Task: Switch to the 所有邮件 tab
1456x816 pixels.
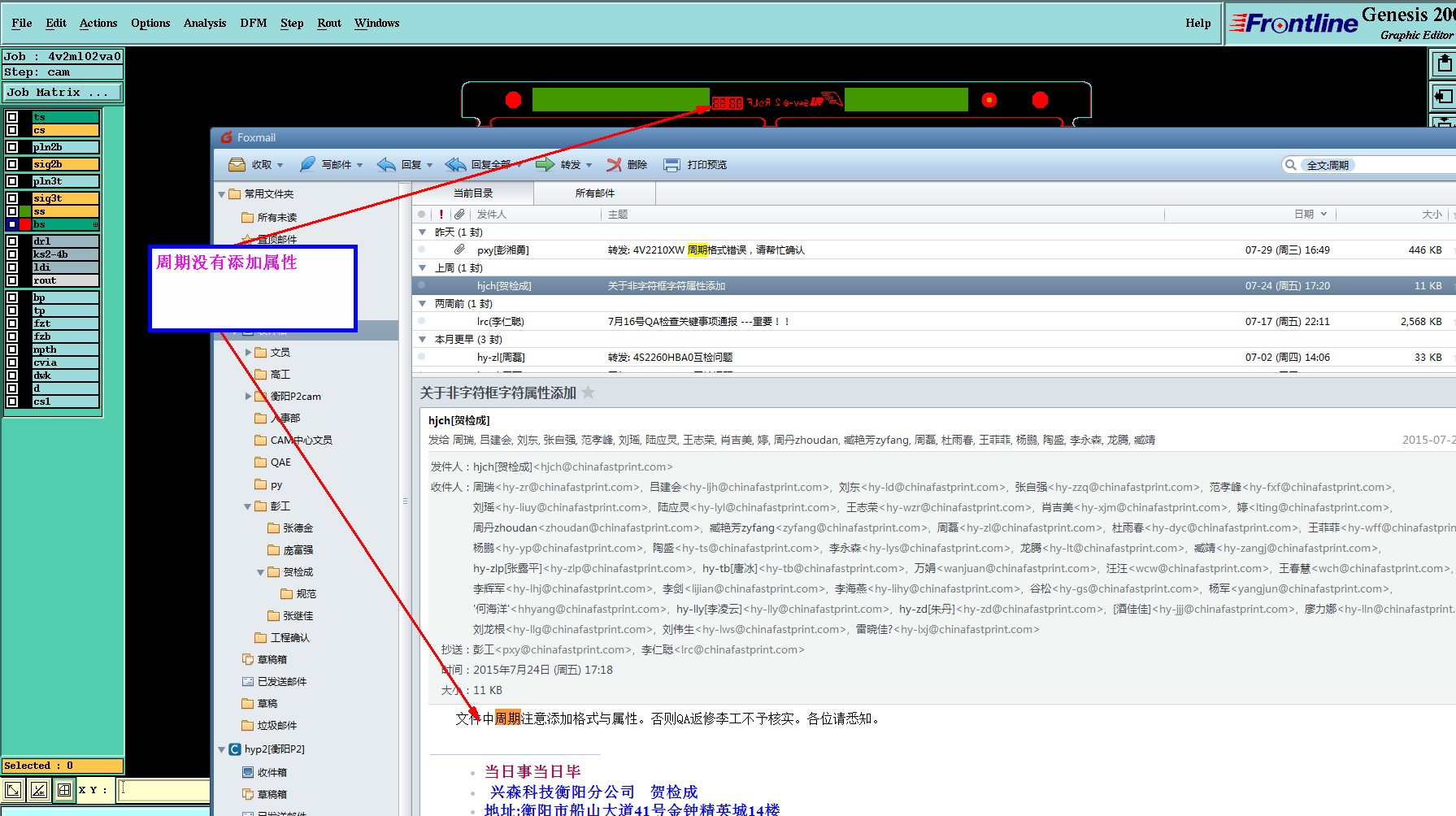Action: pos(595,193)
